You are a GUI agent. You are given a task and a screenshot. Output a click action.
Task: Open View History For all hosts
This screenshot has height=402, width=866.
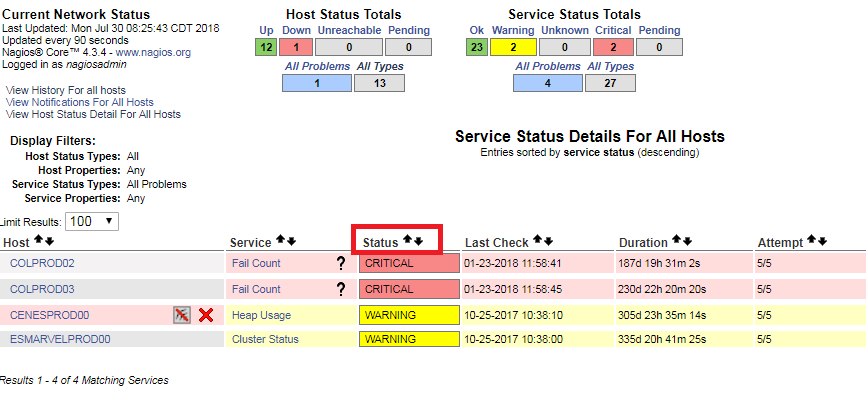(66, 91)
